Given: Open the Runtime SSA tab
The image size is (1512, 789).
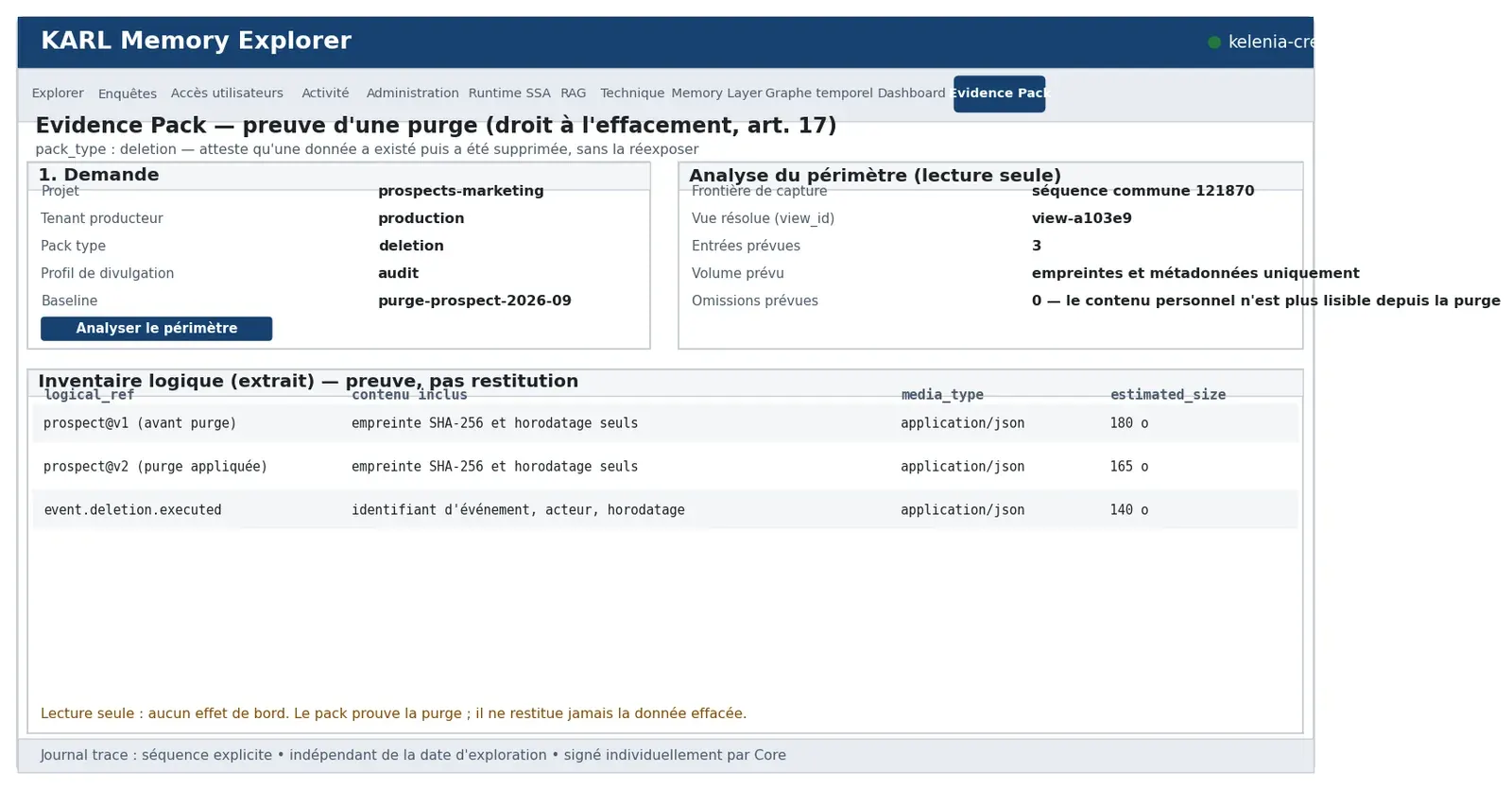Looking at the screenshot, I should click(x=509, y=94).
